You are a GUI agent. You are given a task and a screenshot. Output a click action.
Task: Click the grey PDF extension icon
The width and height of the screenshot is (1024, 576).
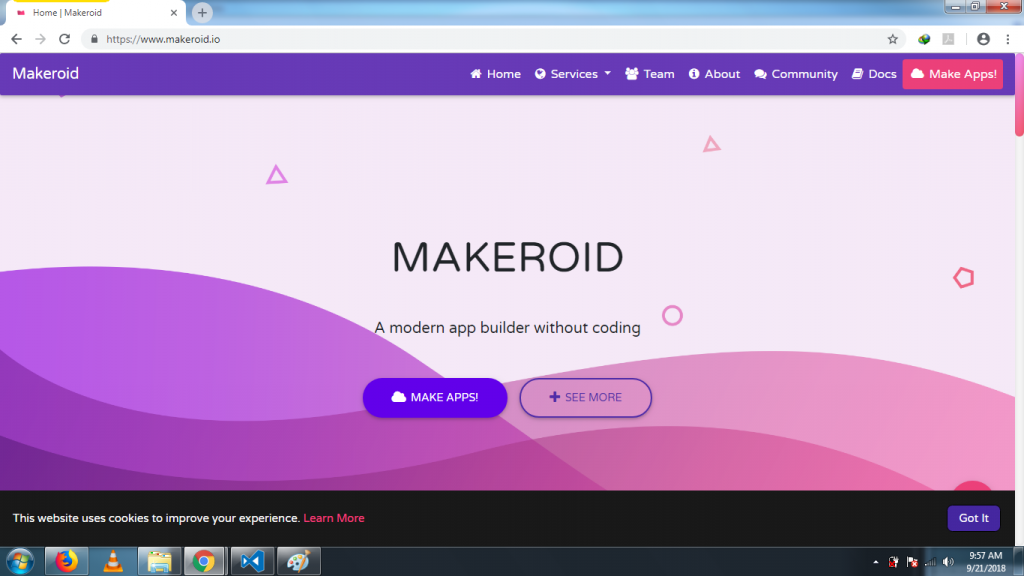click(x=948, y=39)
